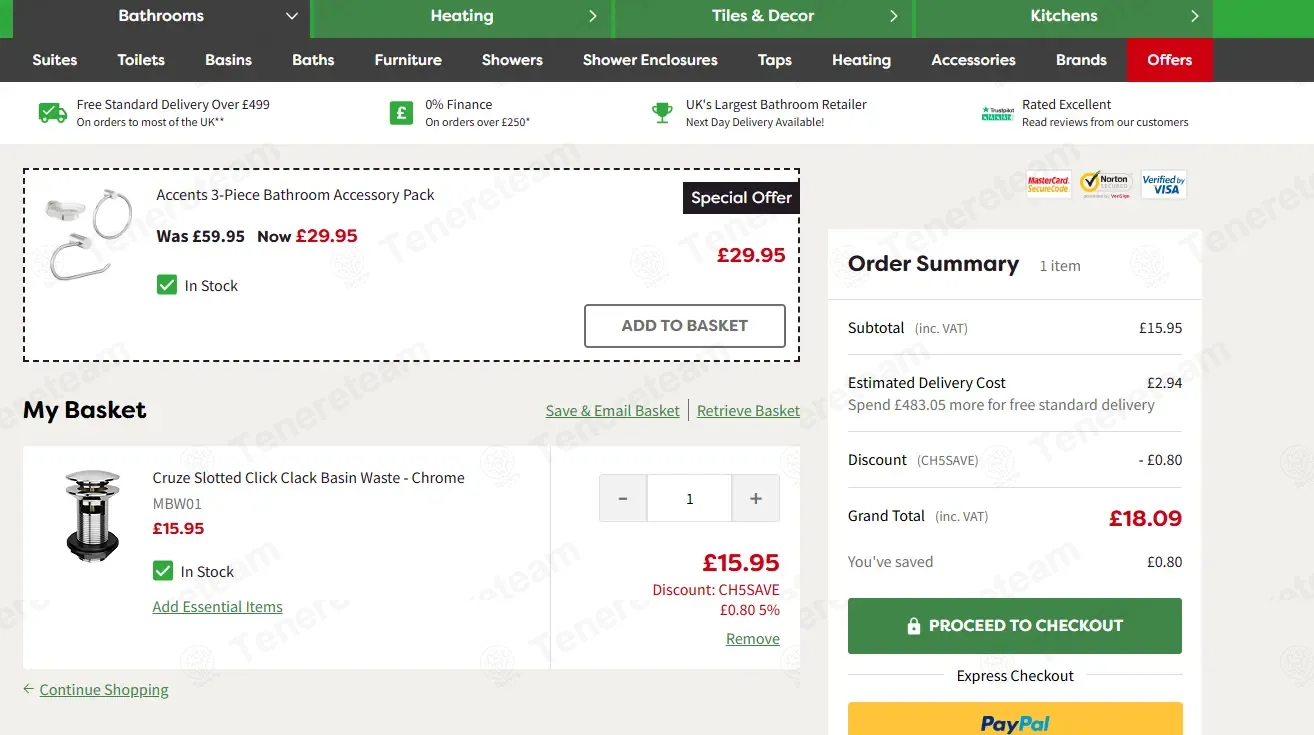
Task: Click Add Essential Items link
Action: point(217,607)
